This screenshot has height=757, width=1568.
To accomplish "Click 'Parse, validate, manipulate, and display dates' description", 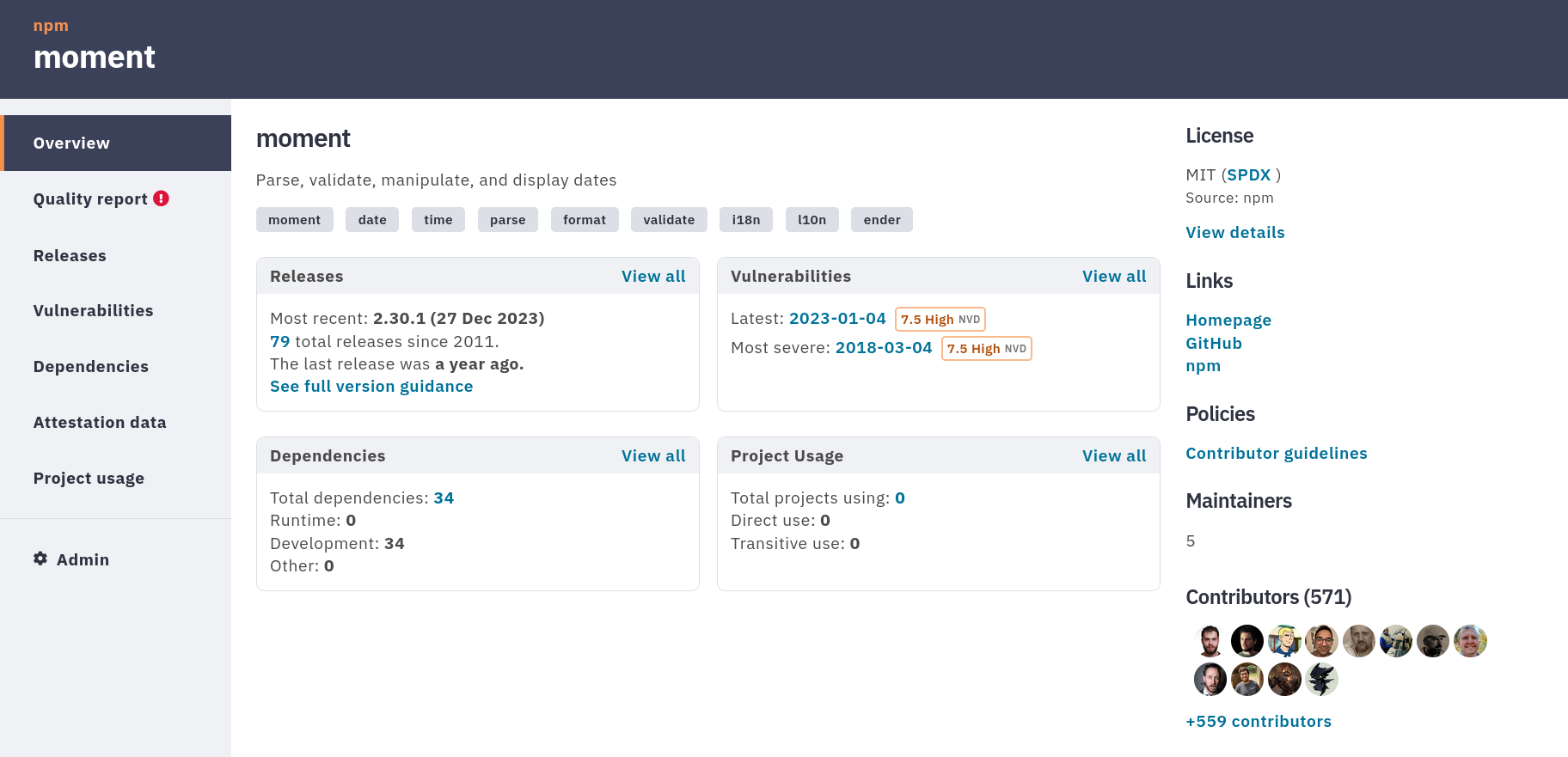I will 437,180.
